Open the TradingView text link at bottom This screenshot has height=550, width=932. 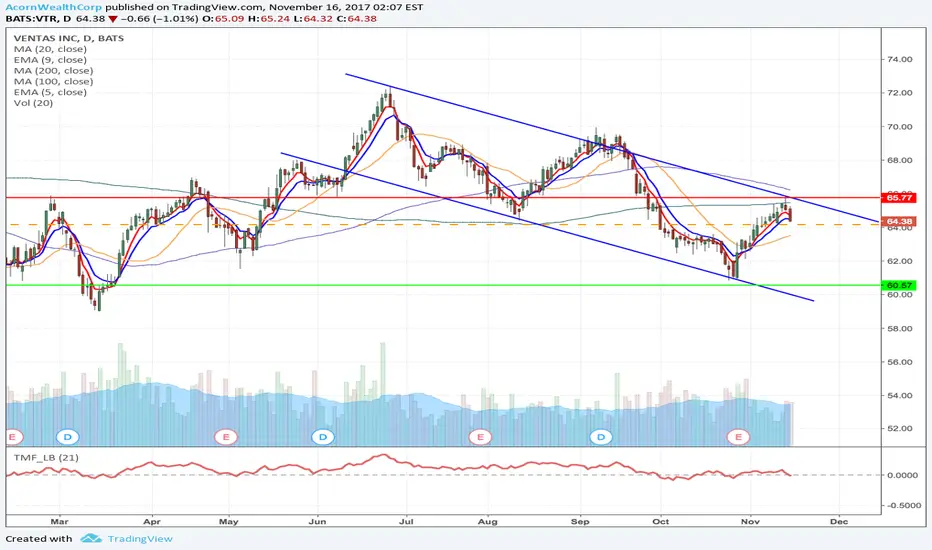[140, 539]
